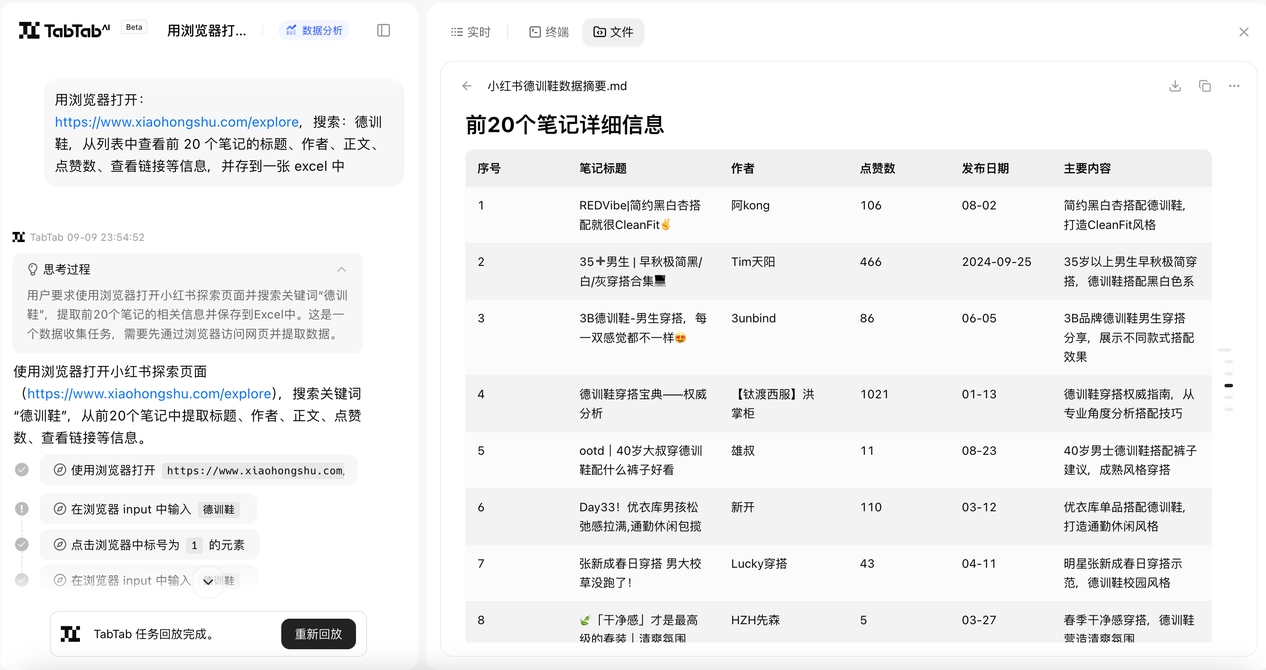Viewport: 1266px width, 670px height.
Task: Click the warning status icon on the input step
Action: point(22,509)
